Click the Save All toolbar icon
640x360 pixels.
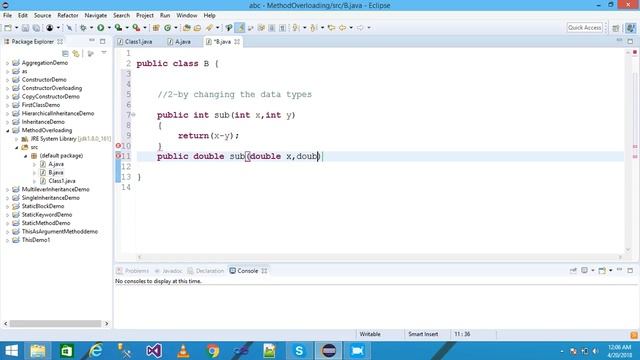[x=36, y=28]
